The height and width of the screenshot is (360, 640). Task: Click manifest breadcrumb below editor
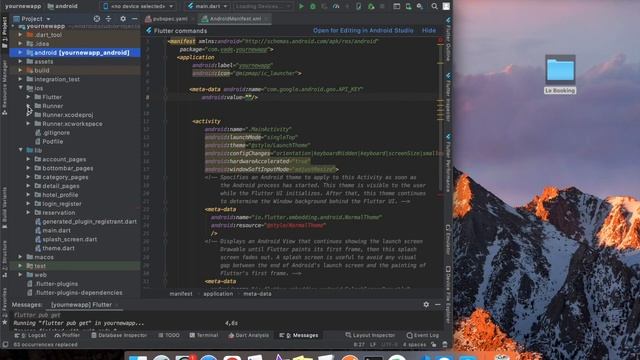pos(181,294)
